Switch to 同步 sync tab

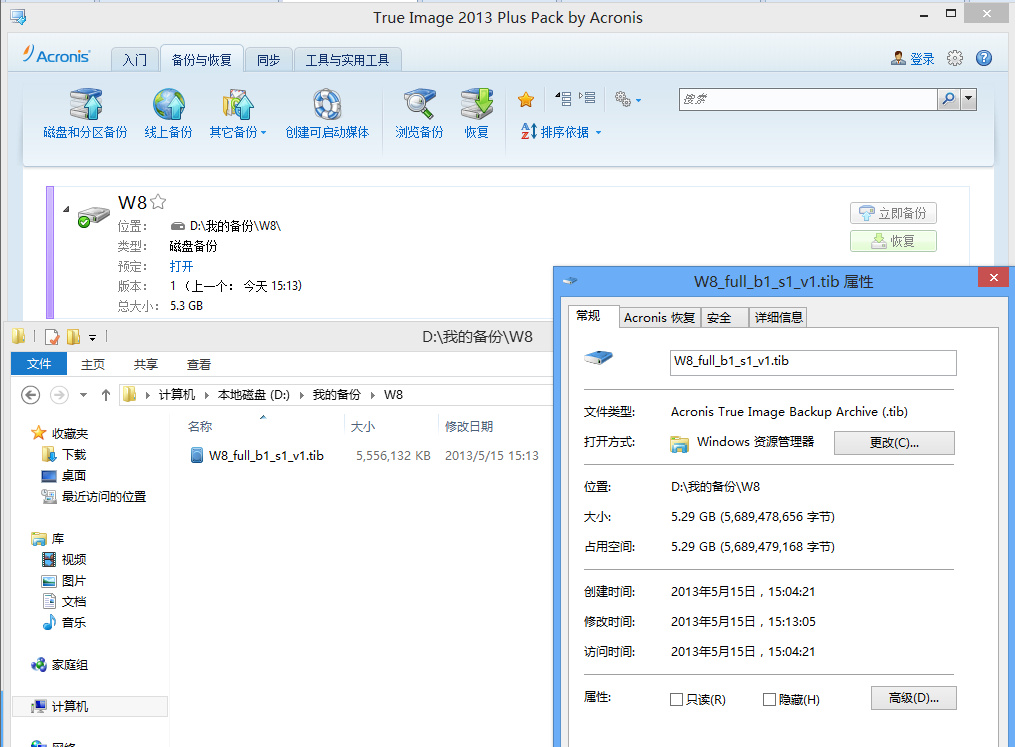[268, 60]
